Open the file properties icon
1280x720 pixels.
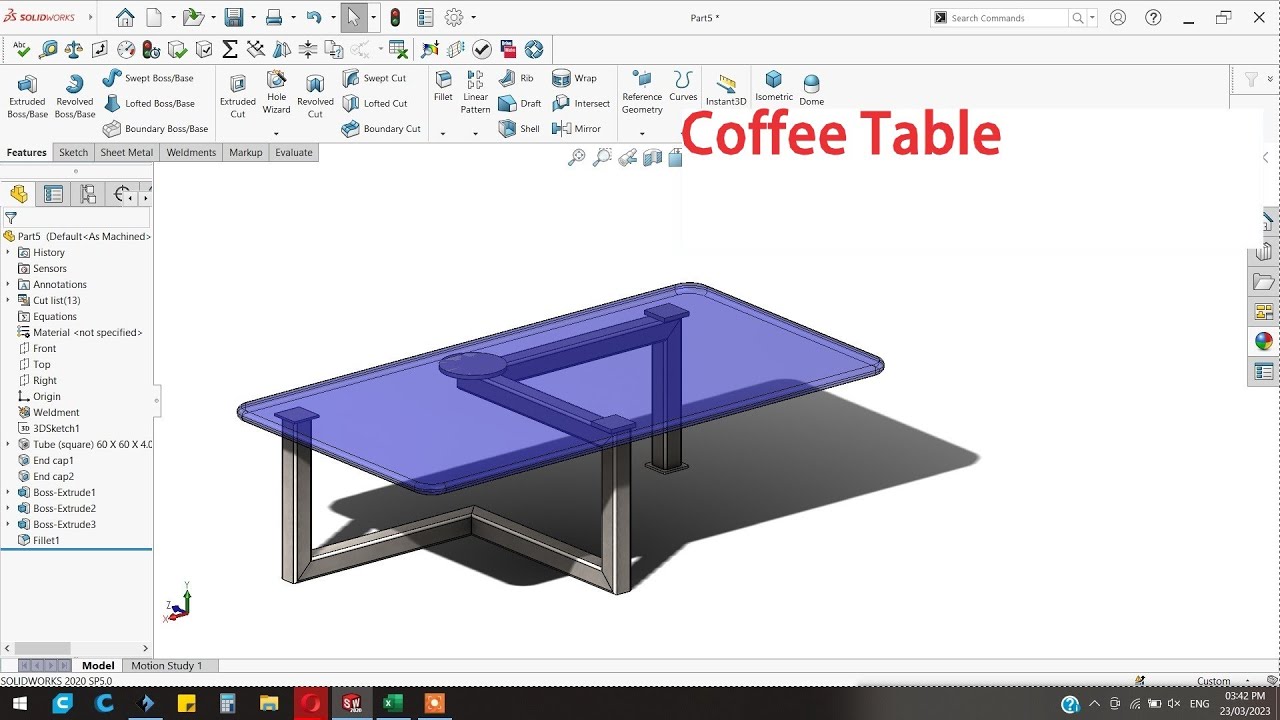pos(425,18)
